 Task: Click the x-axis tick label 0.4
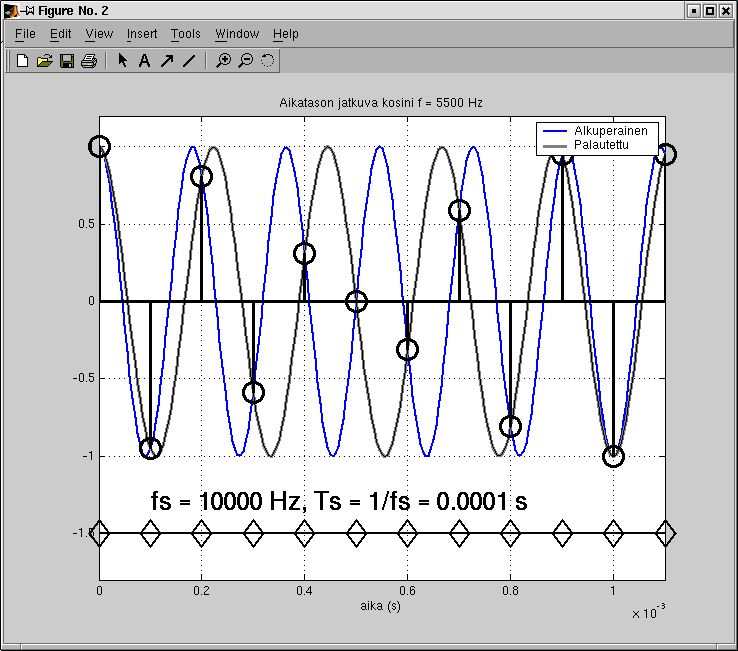click(305, 590)
